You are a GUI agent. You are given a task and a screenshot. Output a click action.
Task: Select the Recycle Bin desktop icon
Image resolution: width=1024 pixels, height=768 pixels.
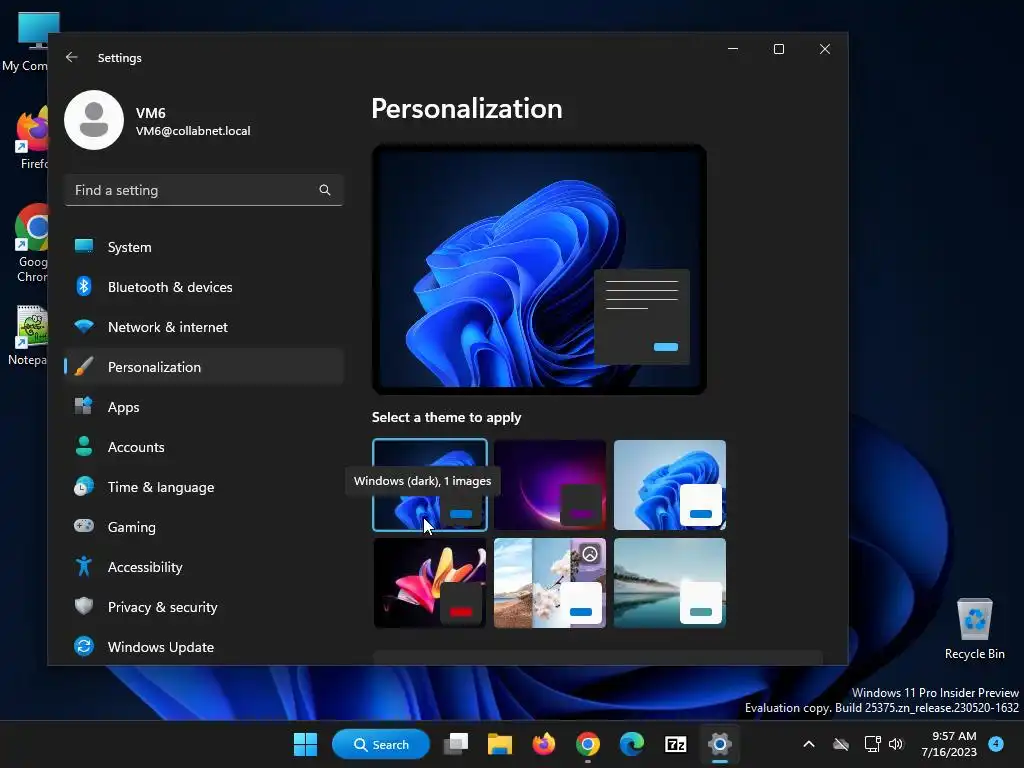click(974, 628)
